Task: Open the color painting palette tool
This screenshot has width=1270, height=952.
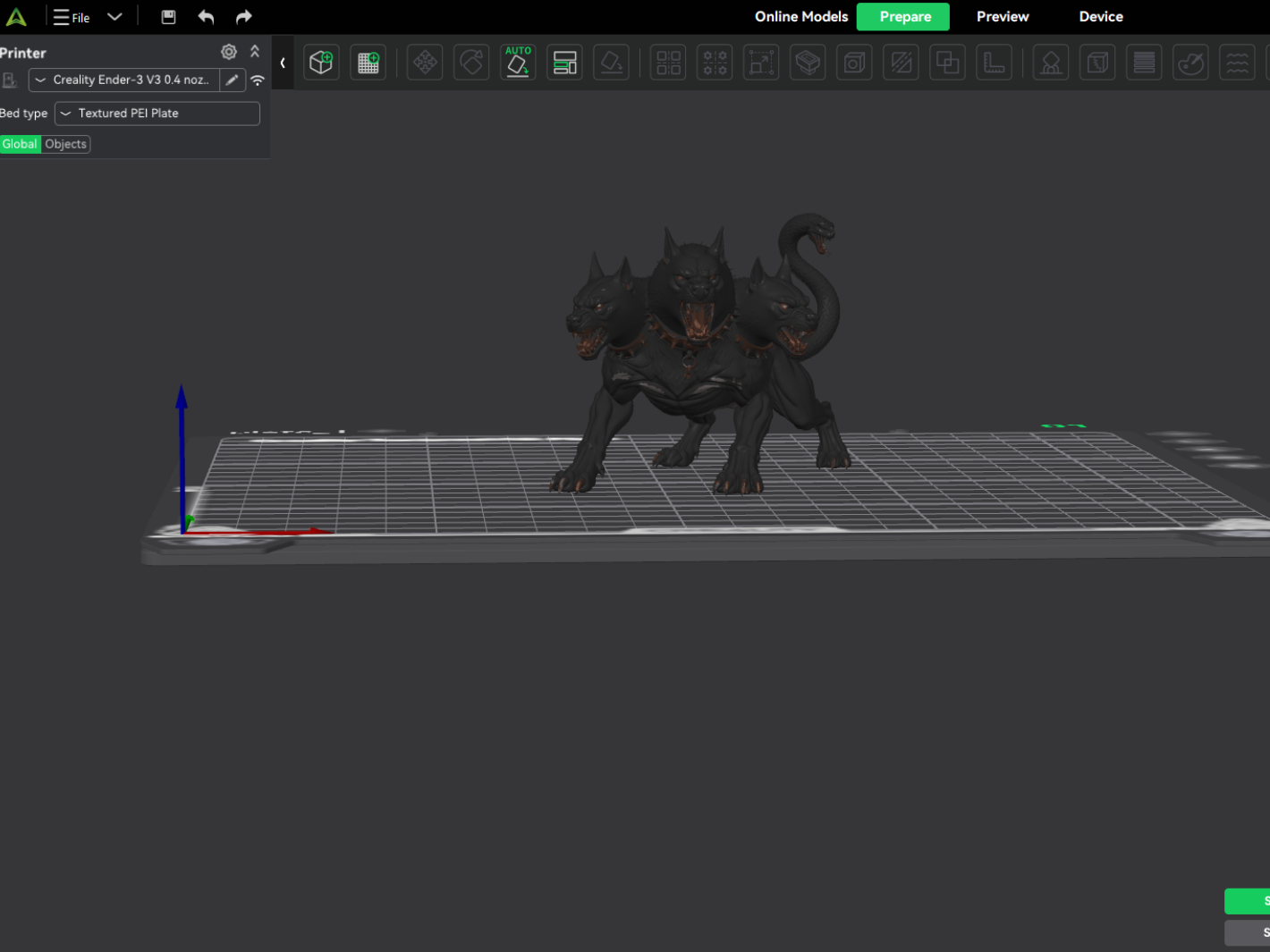Action: [1190, 63]
